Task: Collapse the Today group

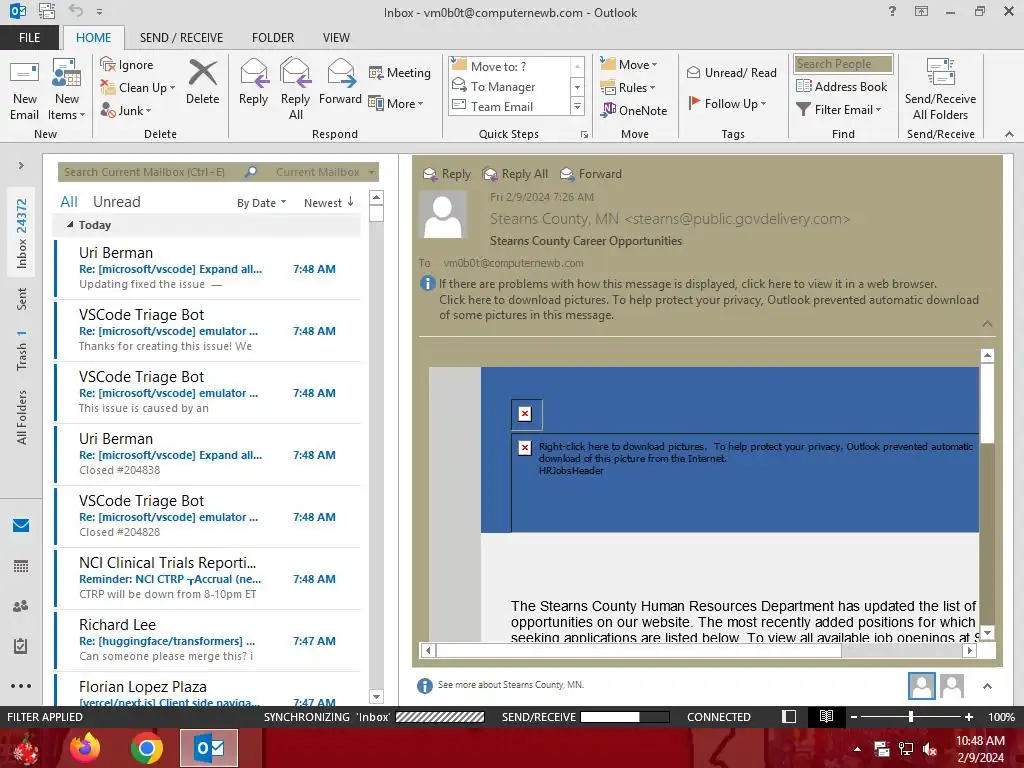Action: [70, 225]
